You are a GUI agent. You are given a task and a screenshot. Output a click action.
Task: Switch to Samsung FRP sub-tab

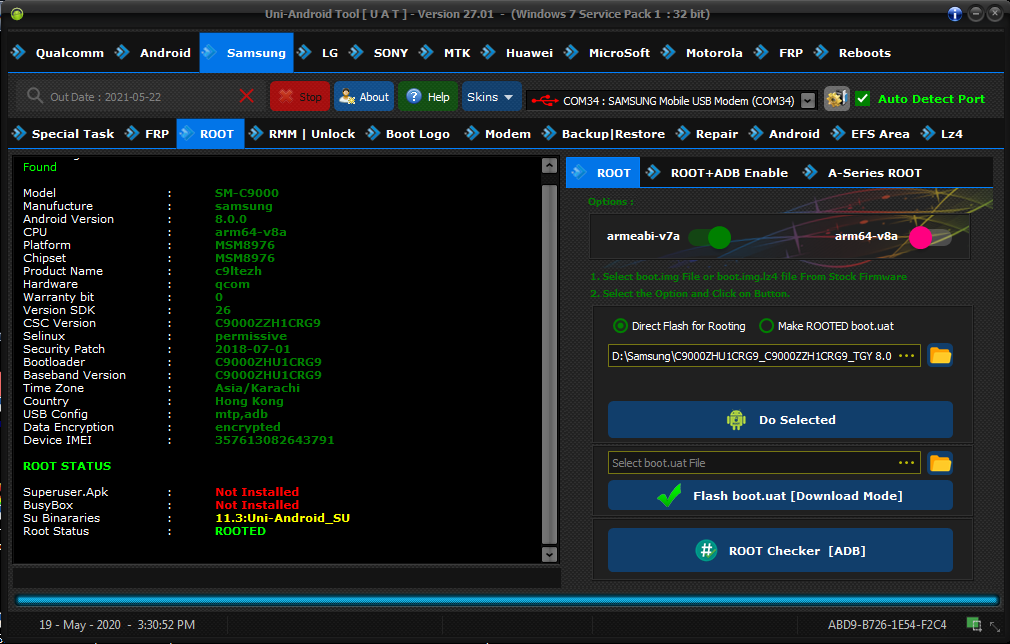(148, 134)
